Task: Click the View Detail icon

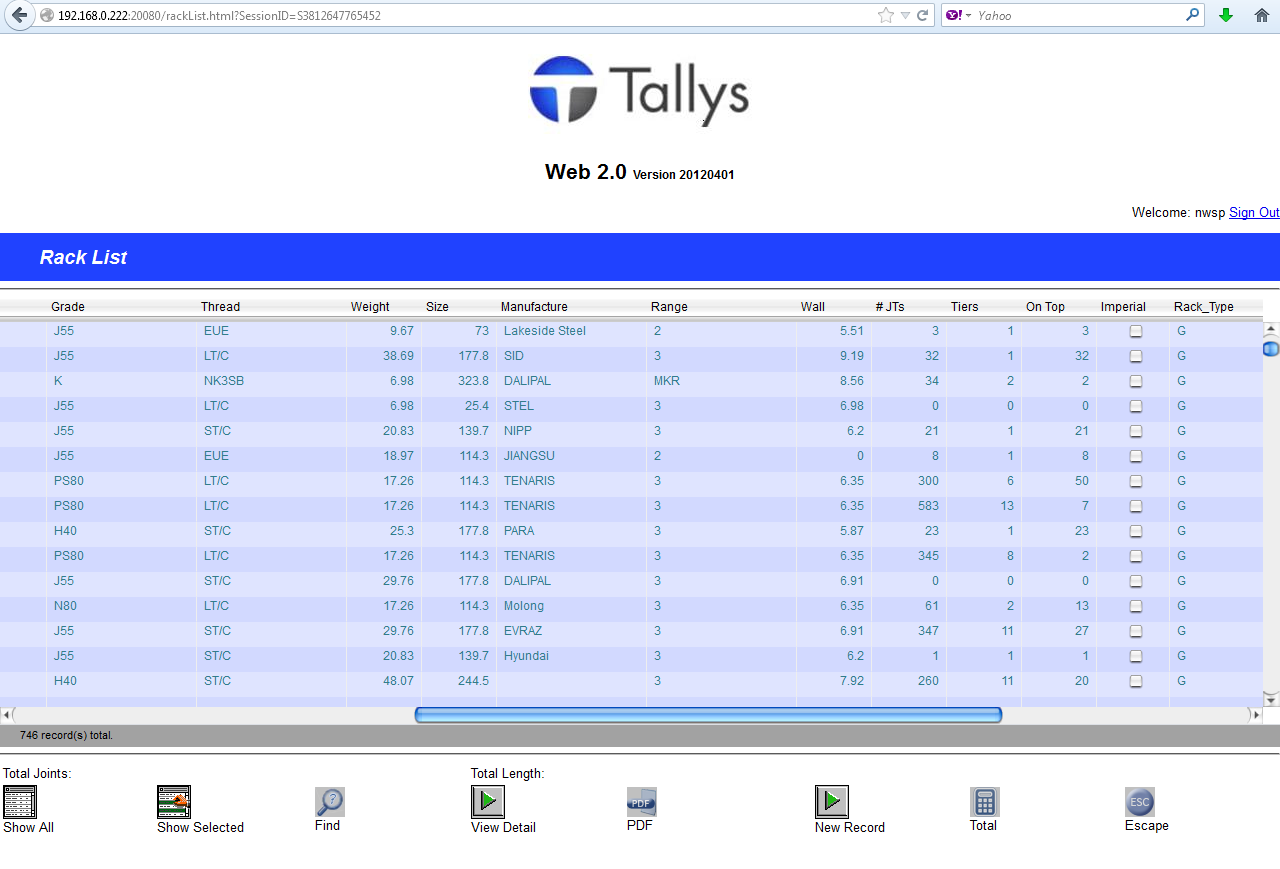Action: point(487,800)
